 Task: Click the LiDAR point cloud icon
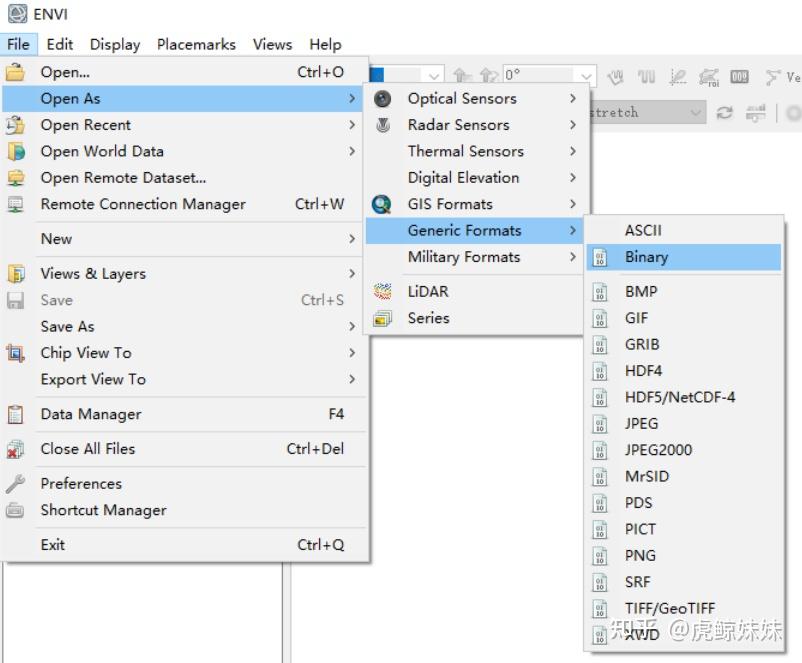(x=382, y=291)
